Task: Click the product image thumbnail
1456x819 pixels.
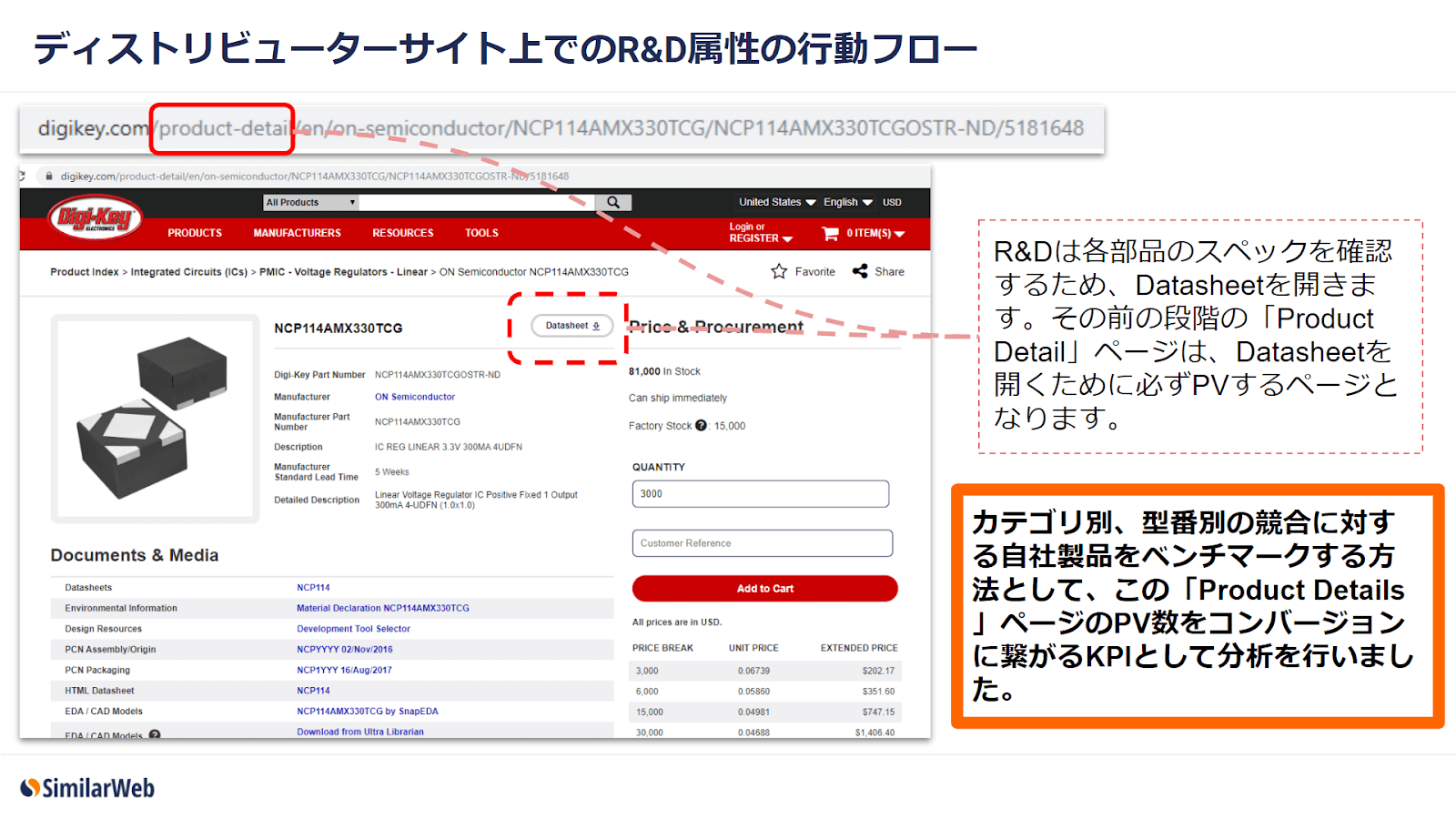Action: pyautogui.click(x=155, y=419)
